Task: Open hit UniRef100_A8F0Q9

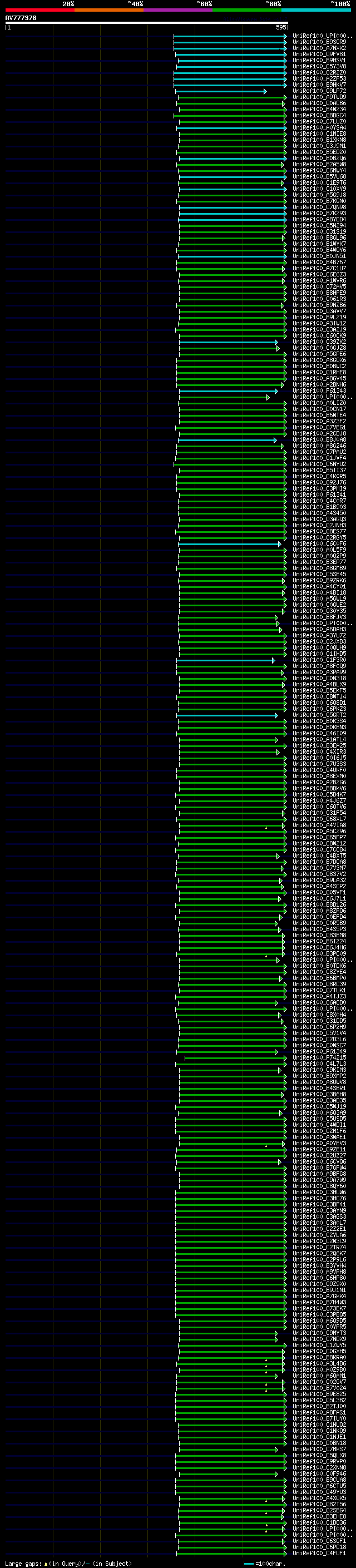Action: click(x=319, y=665)
